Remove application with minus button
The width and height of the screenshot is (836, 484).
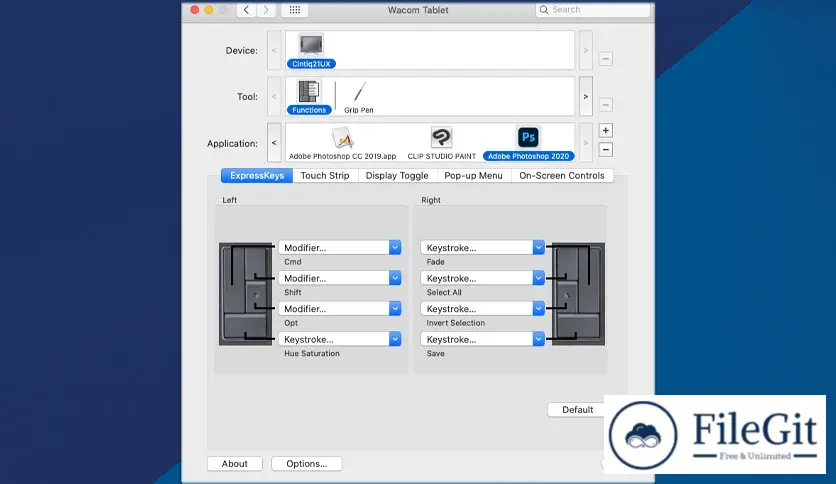pyautogui.click(x=606, y=150)
